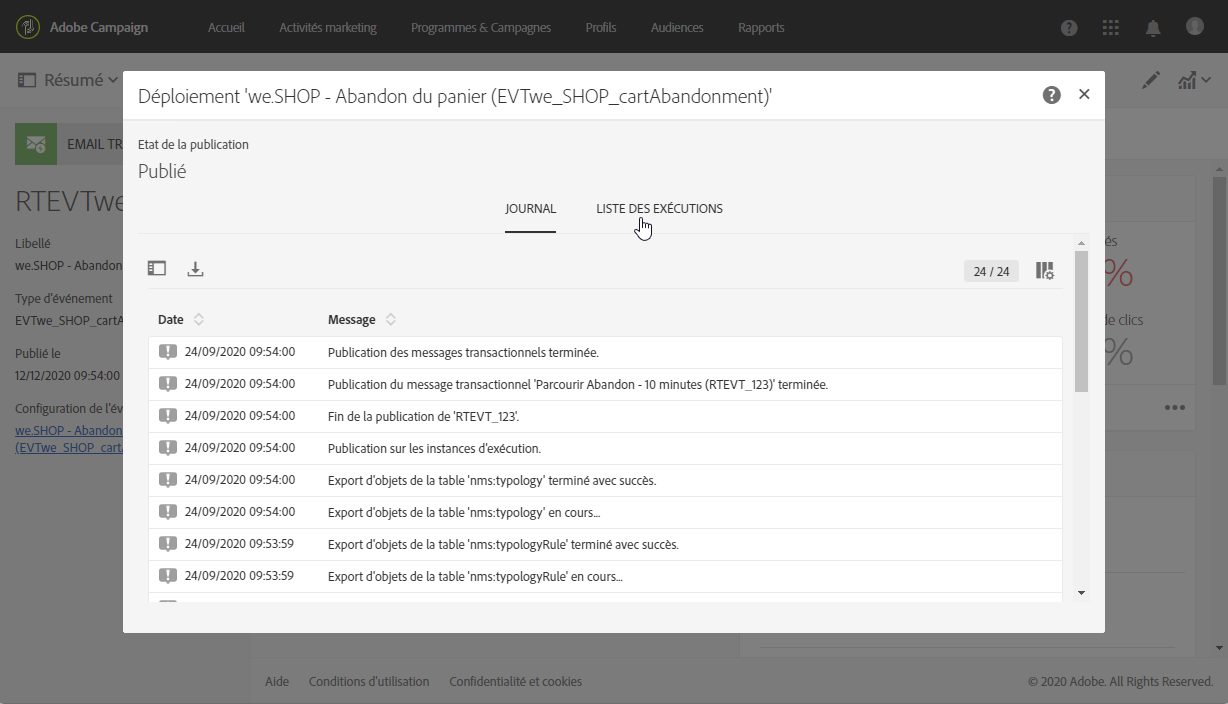Viewport: 1228px width, 704px height.
Task: Open the we.SHOP event configuration link
Action: [x=68, y=439]
